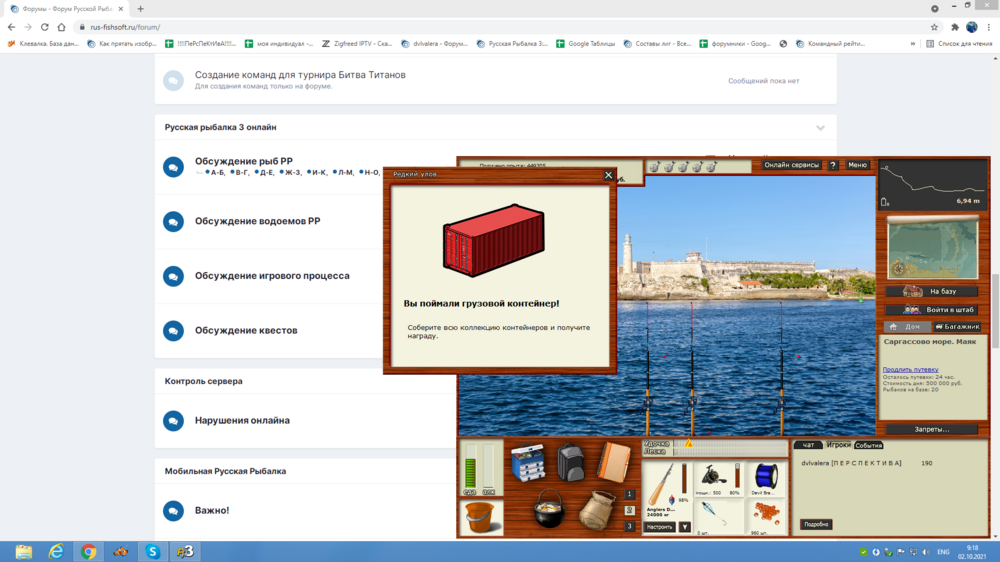Click forum icon beside Обсуждение квестов
This screenshot has height=562, width=1000.
pos(173,330)
